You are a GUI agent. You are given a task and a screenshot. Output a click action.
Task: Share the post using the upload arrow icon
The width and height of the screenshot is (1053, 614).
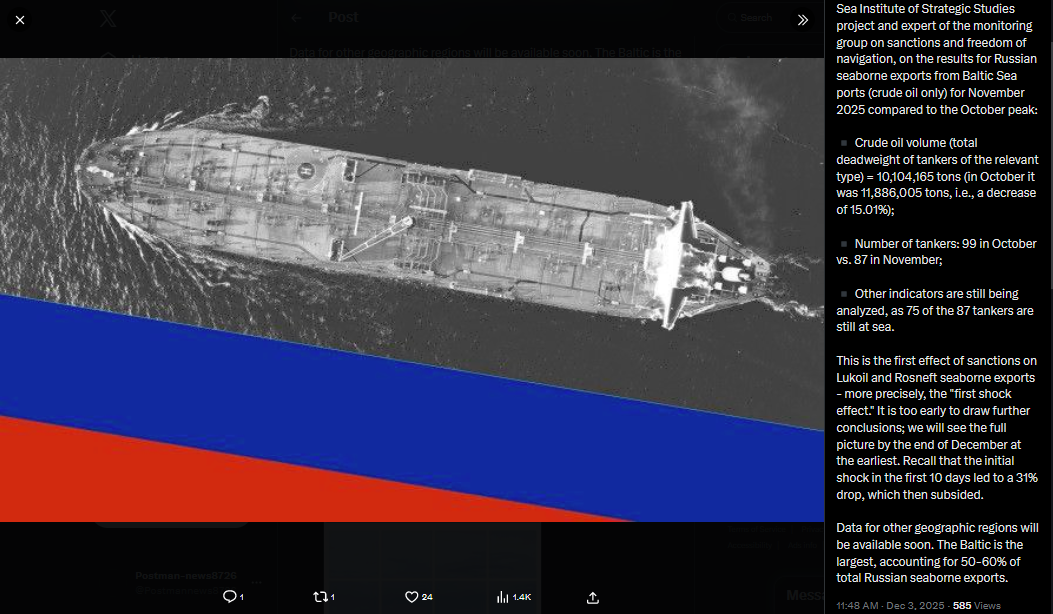tap(592, 597)
